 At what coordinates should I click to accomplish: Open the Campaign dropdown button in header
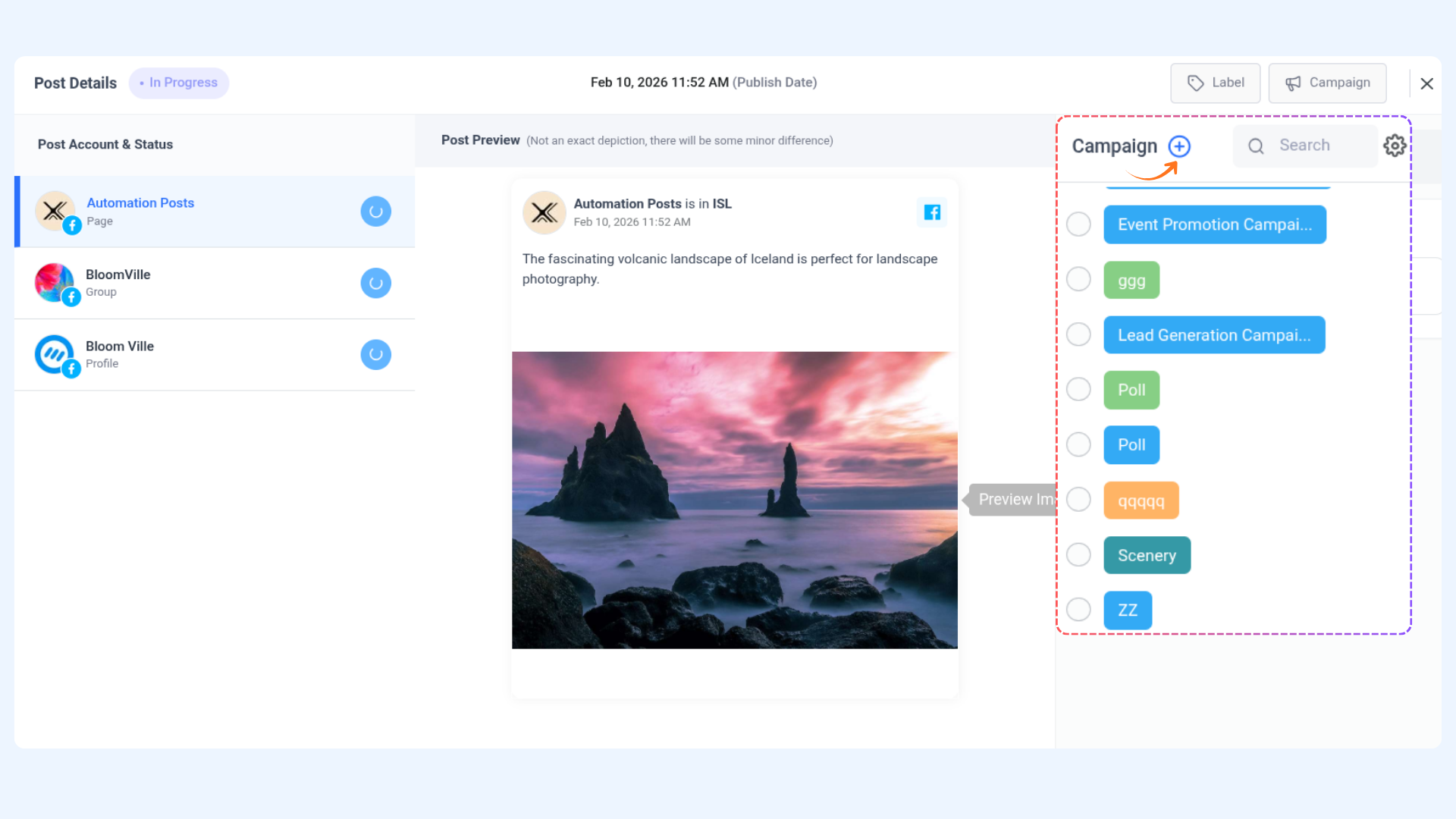click(x=1327, y=83)
